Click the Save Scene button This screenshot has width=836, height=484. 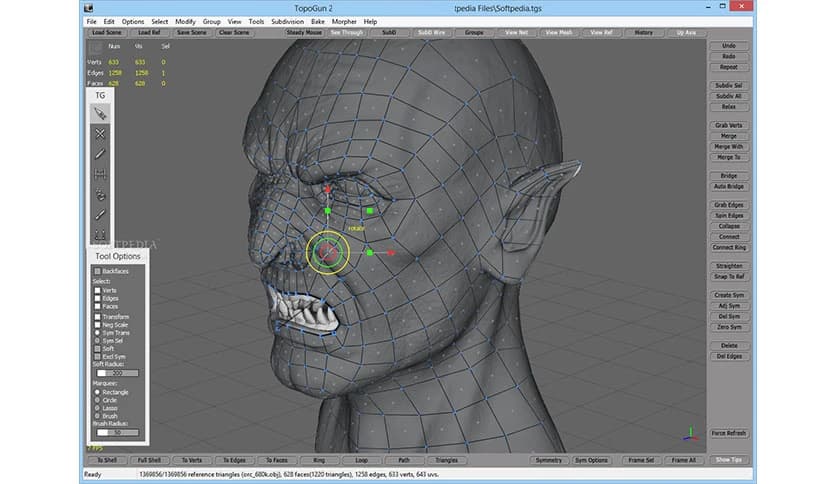click(x=191, y=32)
